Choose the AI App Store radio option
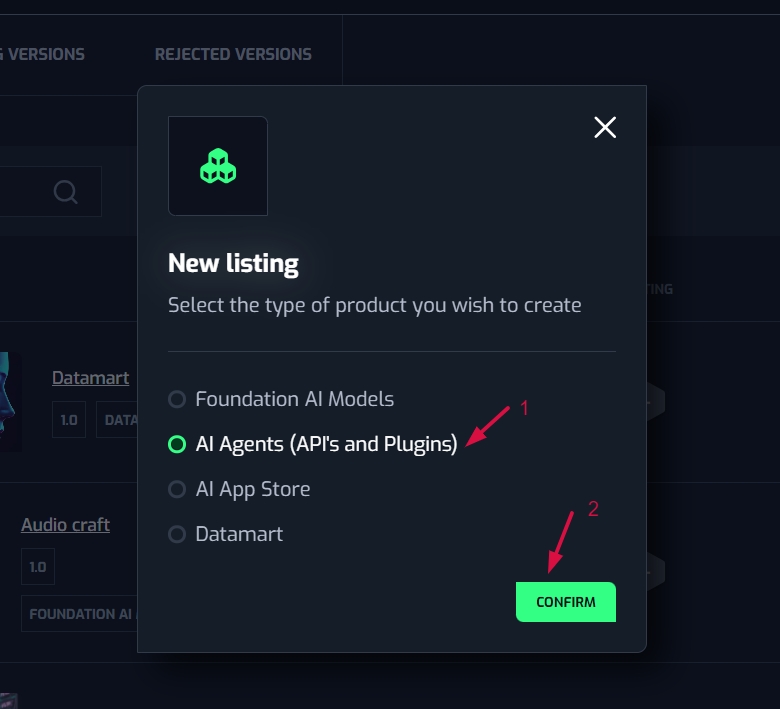Image resolution: width=780 pixels, height=709 pixels. 177,489
